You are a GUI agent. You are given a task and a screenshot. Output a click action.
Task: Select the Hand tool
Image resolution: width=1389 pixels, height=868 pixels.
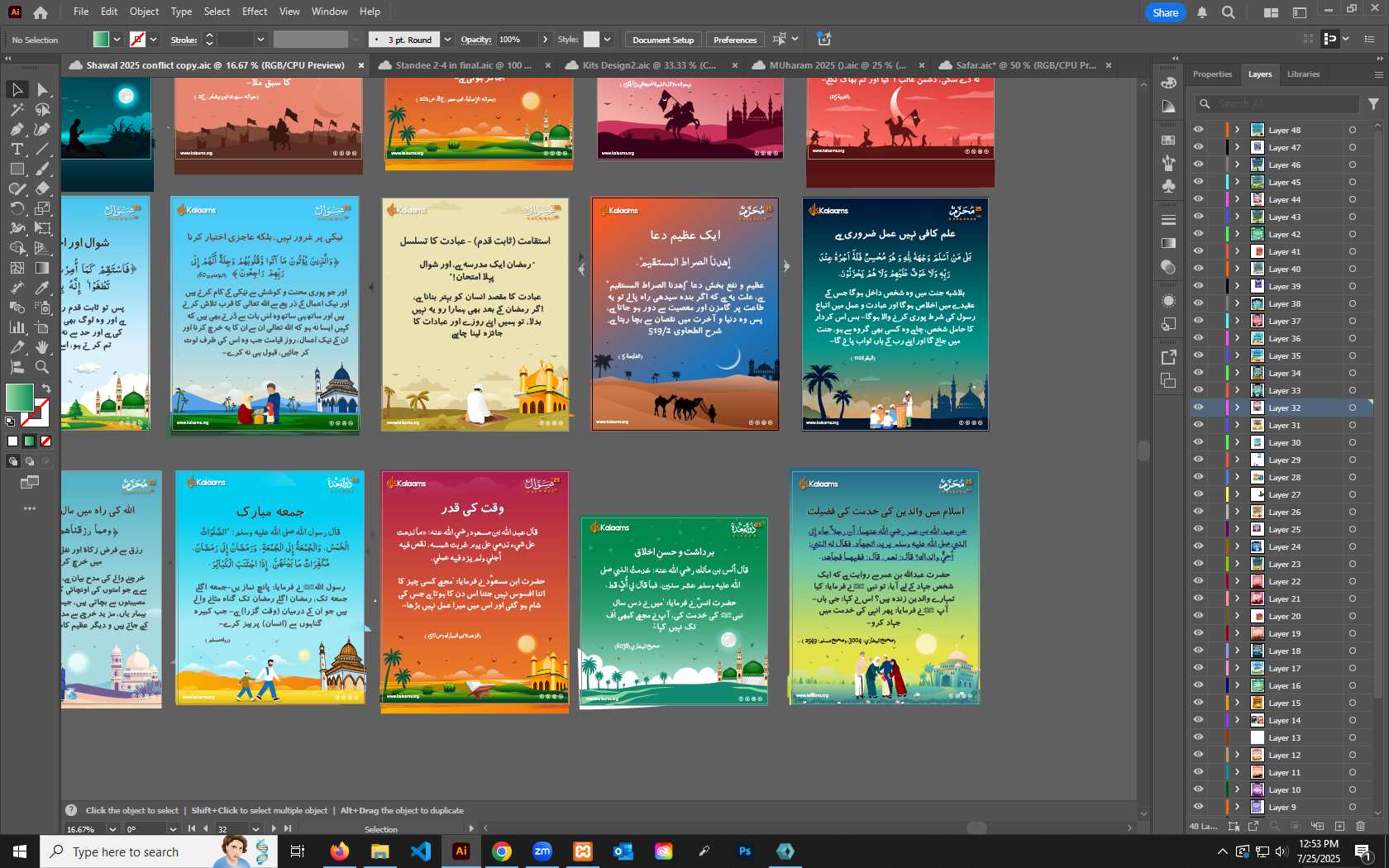tap(42, 347)
